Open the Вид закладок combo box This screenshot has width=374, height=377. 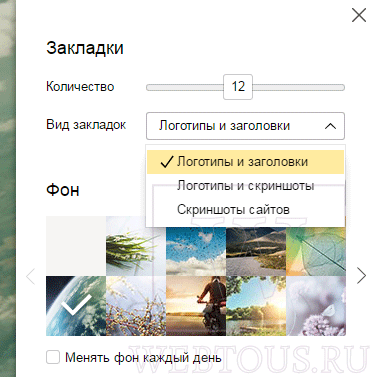pos(245,126)
